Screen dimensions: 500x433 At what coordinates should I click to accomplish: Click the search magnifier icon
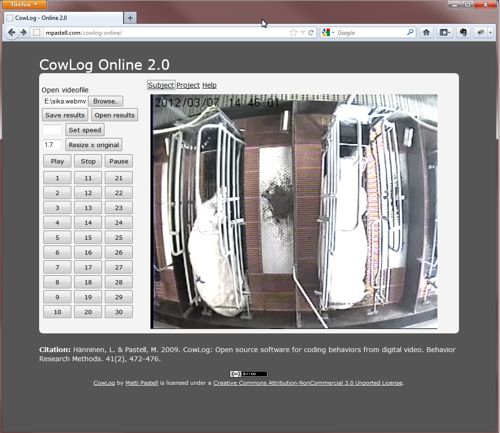tap(410, 32)
